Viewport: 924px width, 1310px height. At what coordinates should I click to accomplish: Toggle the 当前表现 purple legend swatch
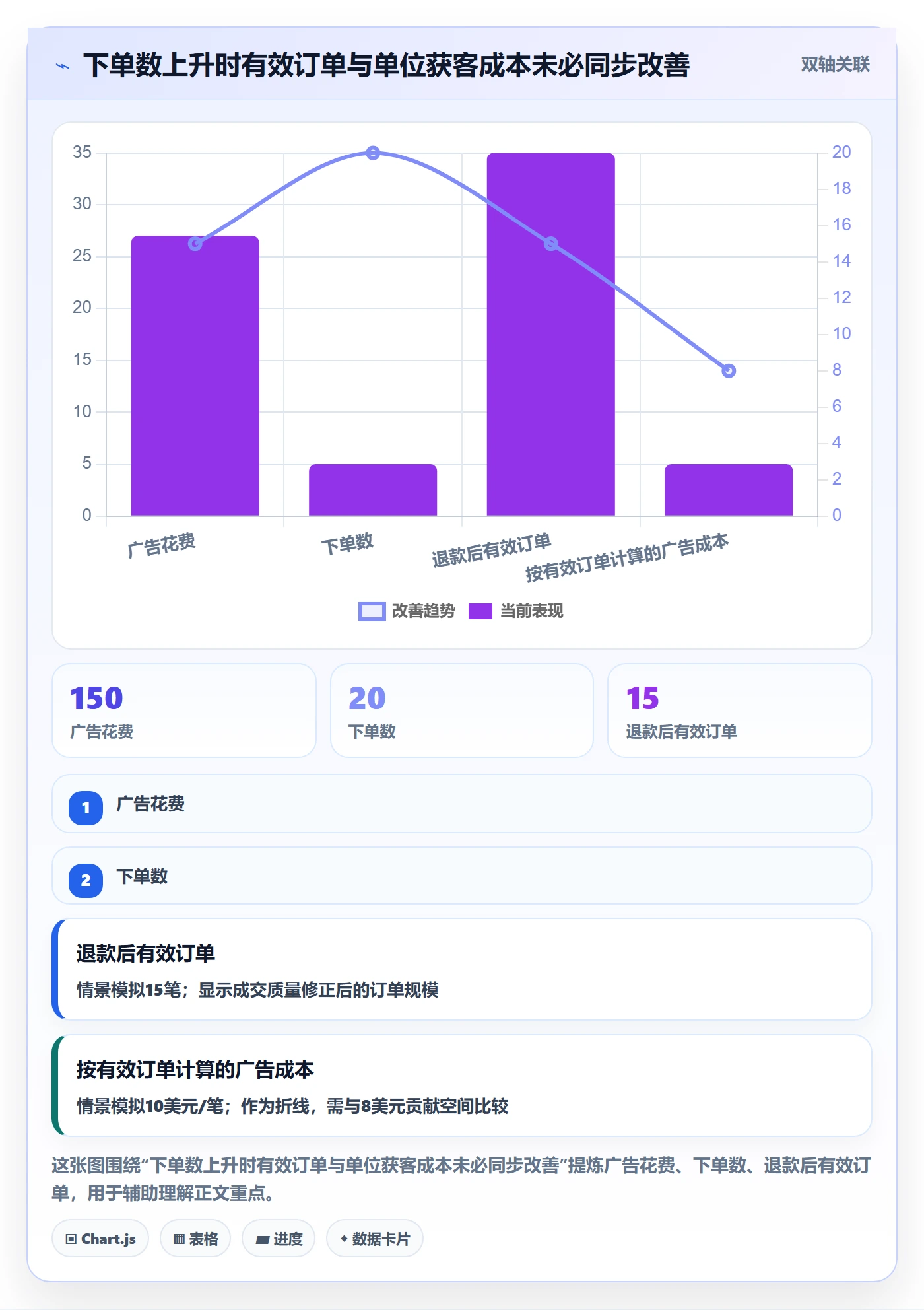[480, 611]
